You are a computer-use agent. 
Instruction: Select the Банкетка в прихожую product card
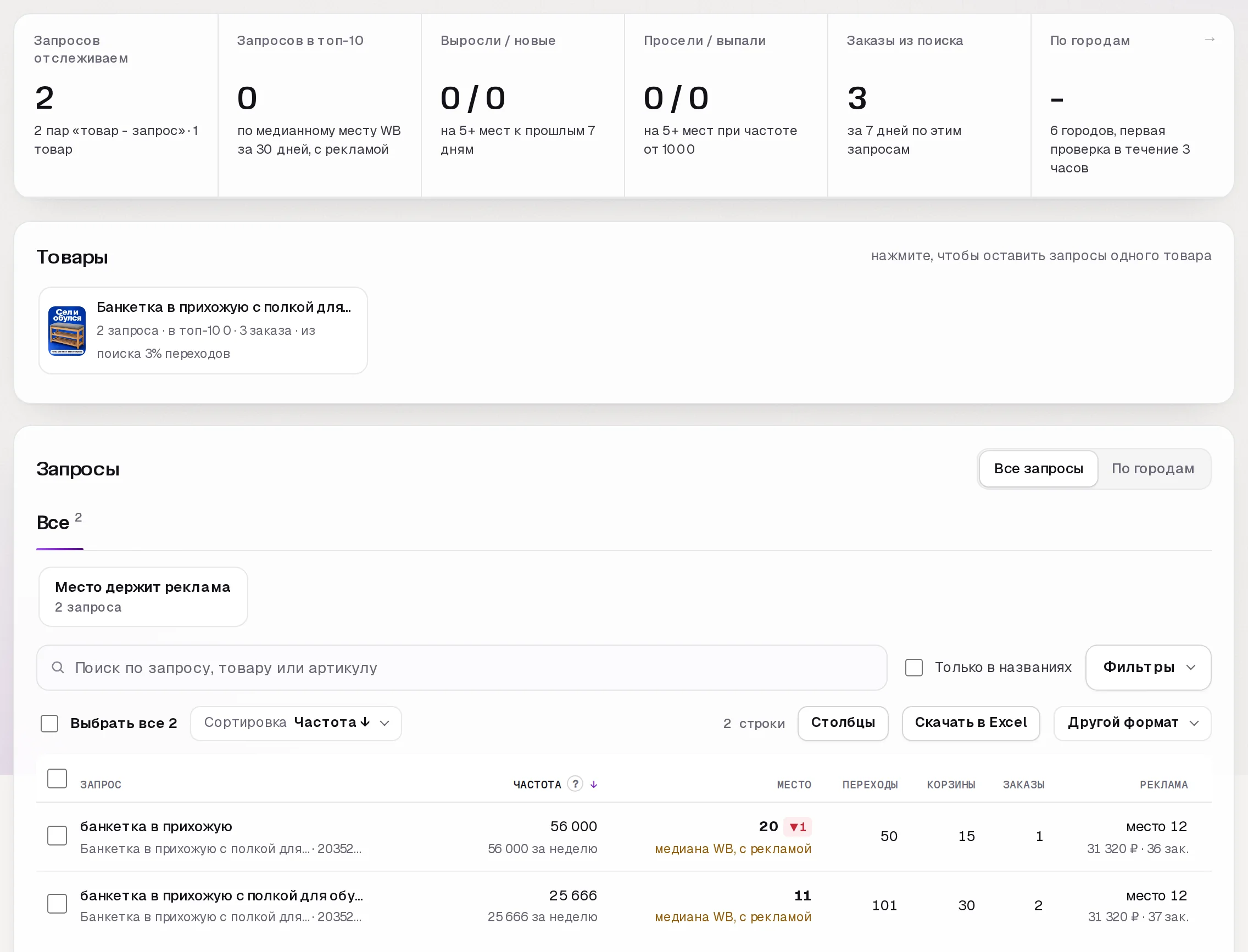point(203,331)
